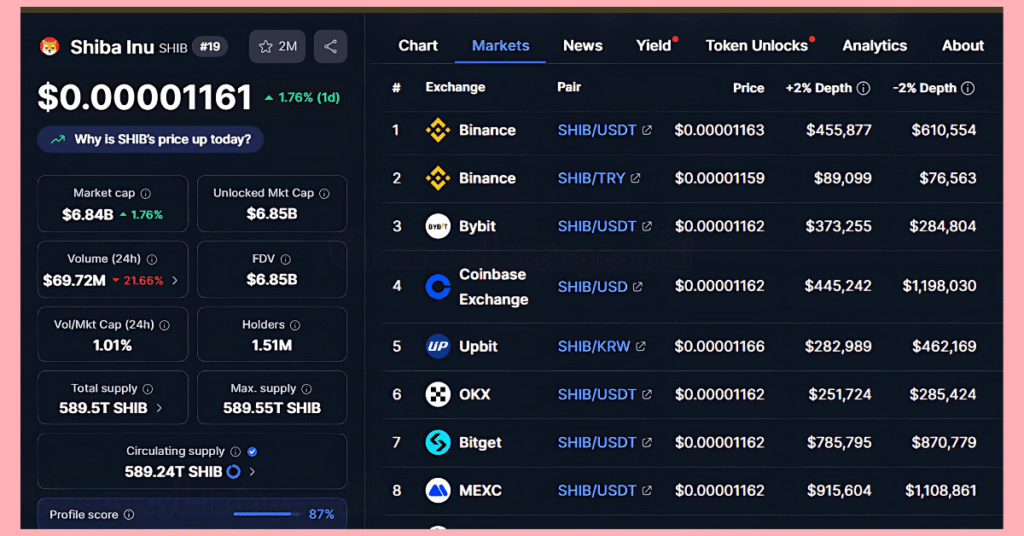This screenshot has width=1024, height=536.
Task: Add SHIB to watchlist via star button
Action: 277,46
